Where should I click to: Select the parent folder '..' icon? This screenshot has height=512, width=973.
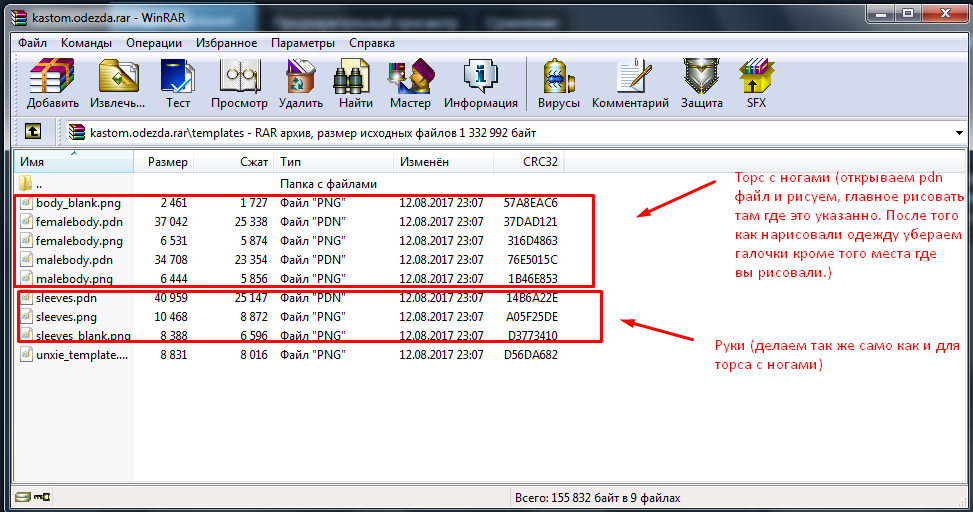coord(26,184)
